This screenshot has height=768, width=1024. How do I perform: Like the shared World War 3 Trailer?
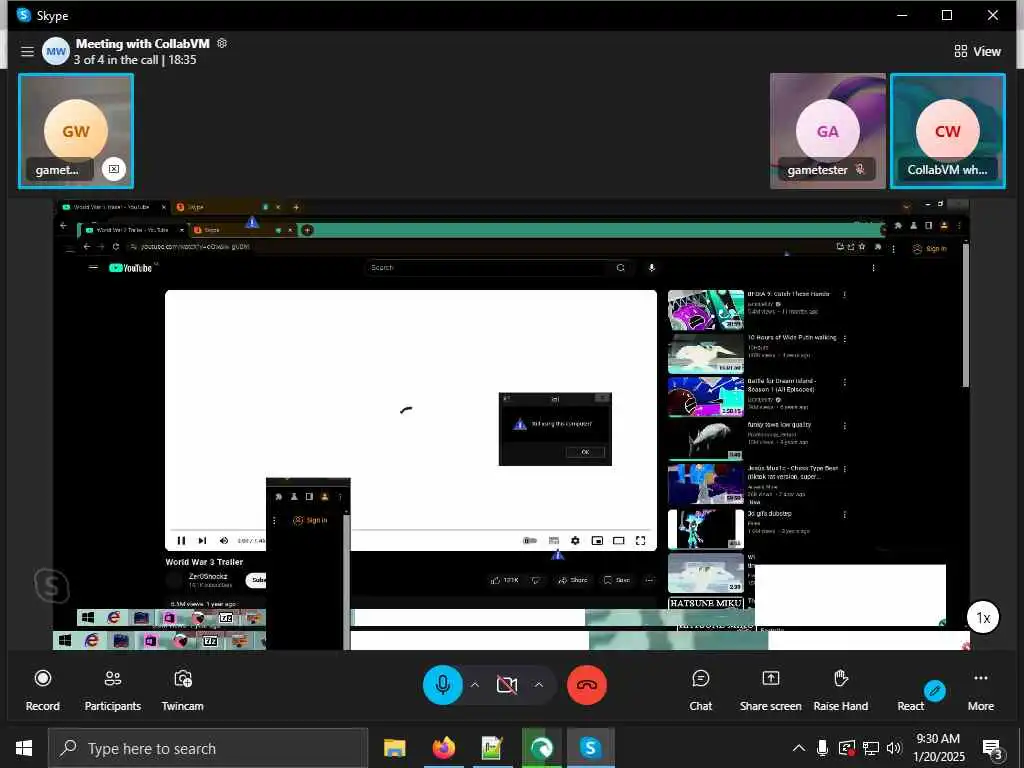[x=504, y=580]
